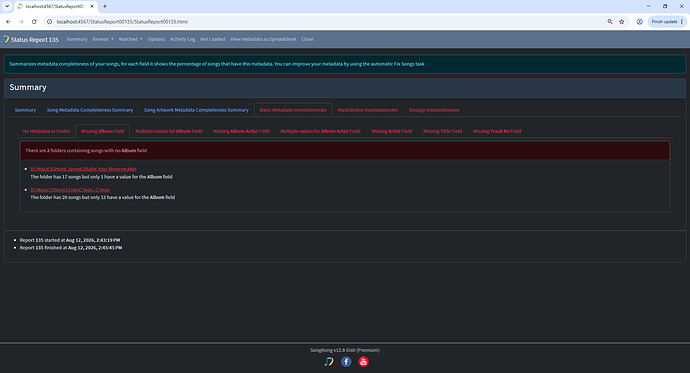
Task: Open the browser profile icon
Action: pyautogui.click(x=639, y=22)
